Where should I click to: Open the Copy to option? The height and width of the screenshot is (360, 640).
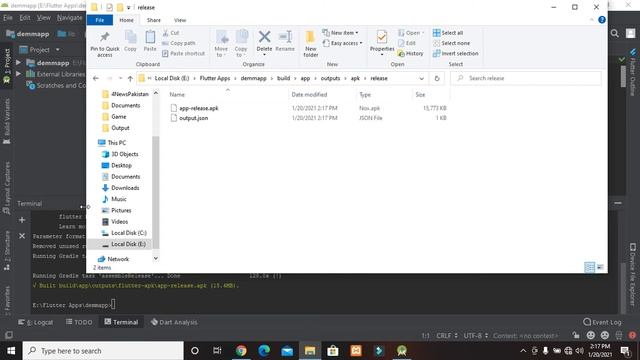pyautogui.click(x=241, y=43)
